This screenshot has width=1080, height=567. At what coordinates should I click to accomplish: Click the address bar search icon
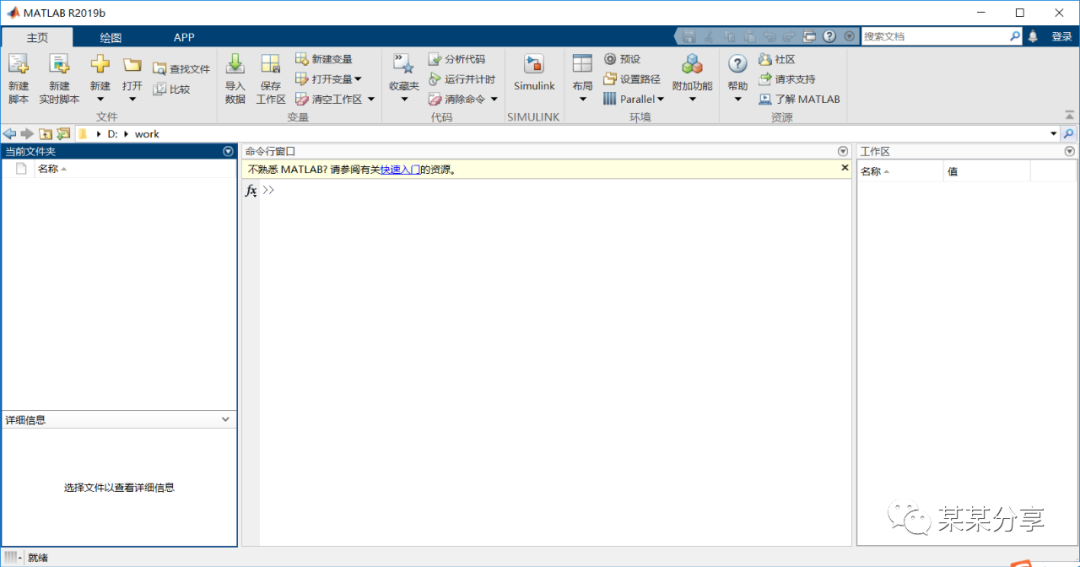(1068, 134)
